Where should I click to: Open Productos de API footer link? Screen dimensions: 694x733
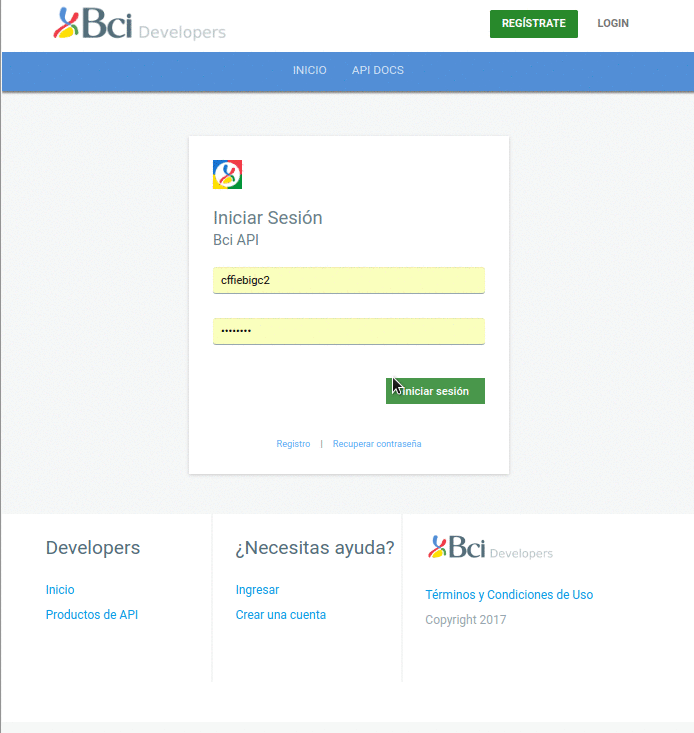pyautogui.click(x=92, y=614)
